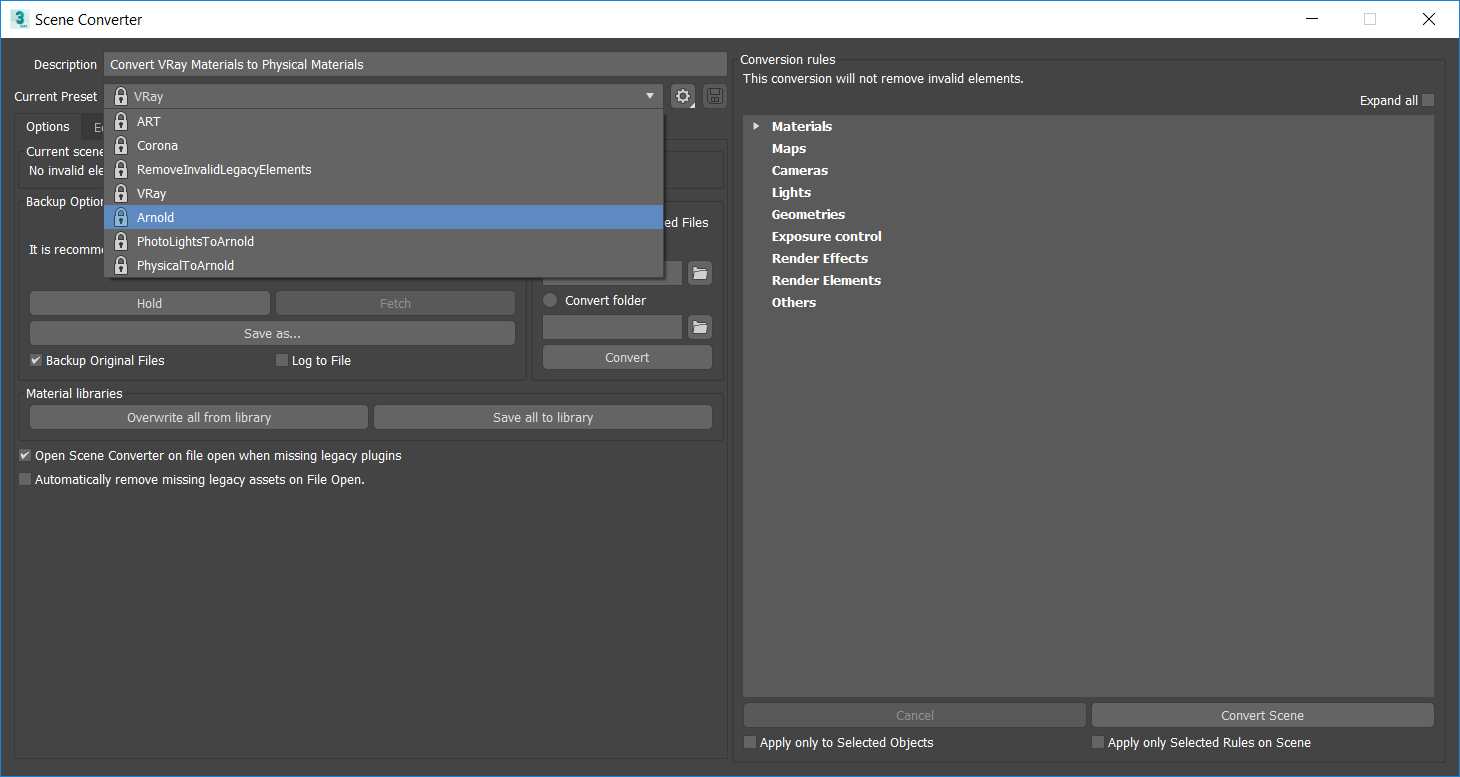Click the preset settings gear icon
This screenshot has width=1460, height=777.
[x=683, y=96]
